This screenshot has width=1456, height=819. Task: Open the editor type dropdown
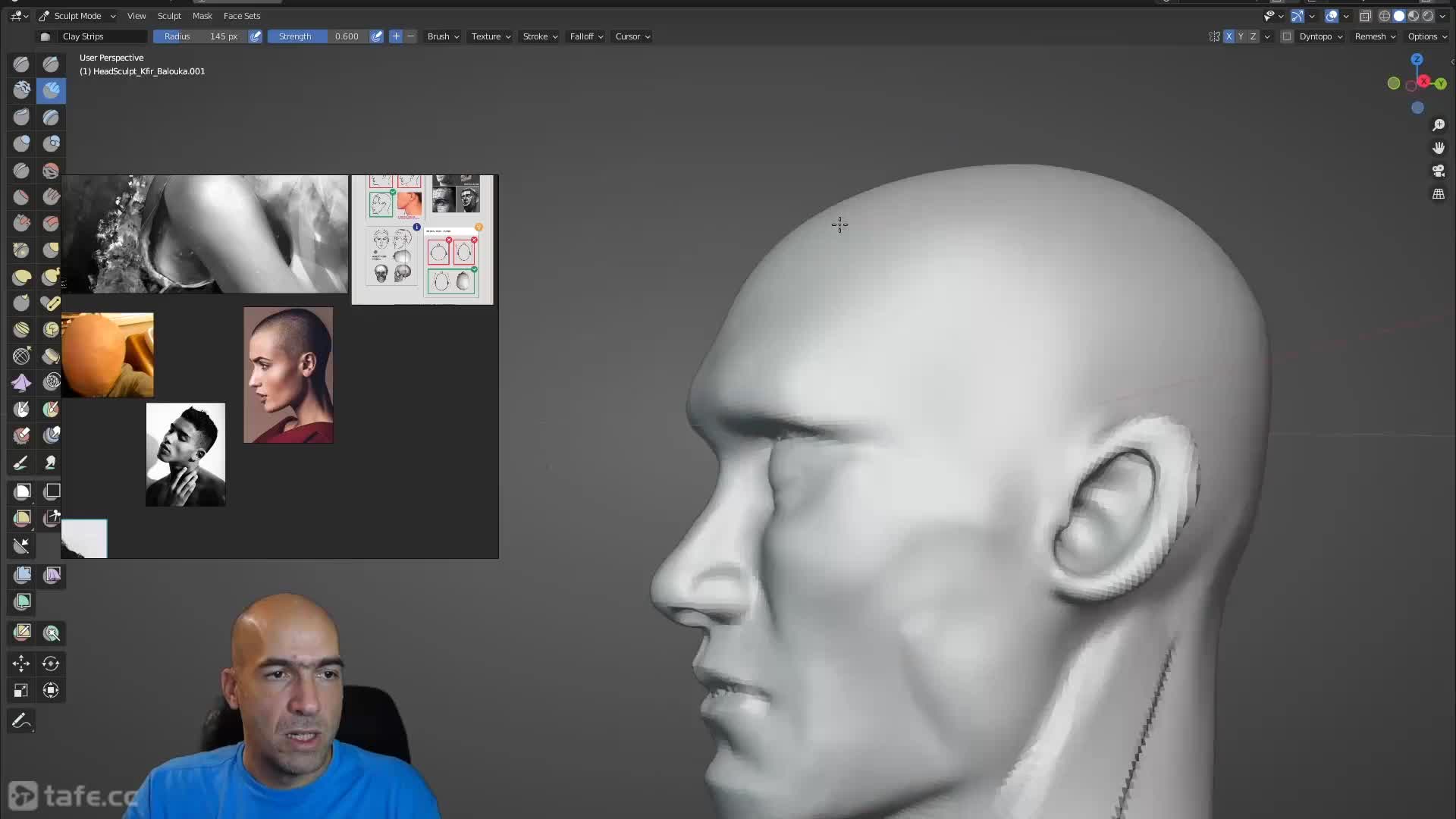click(19, 16)
